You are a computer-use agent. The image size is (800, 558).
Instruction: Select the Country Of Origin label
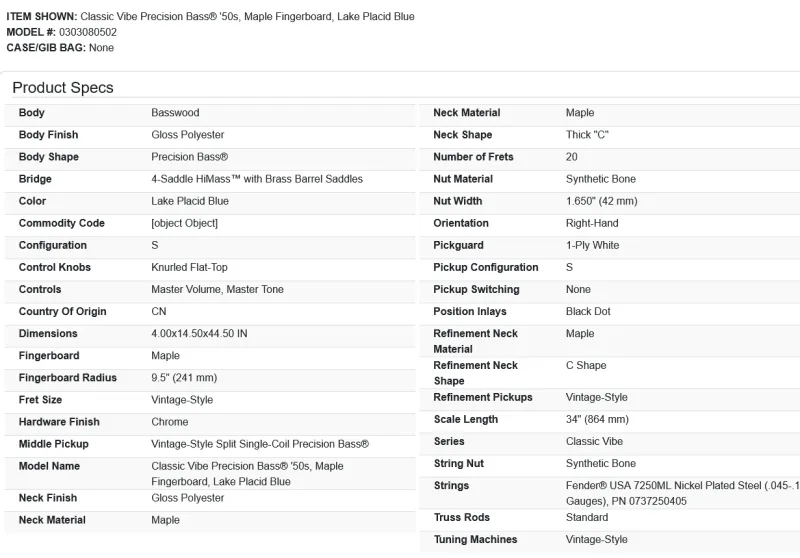point(62,311)
